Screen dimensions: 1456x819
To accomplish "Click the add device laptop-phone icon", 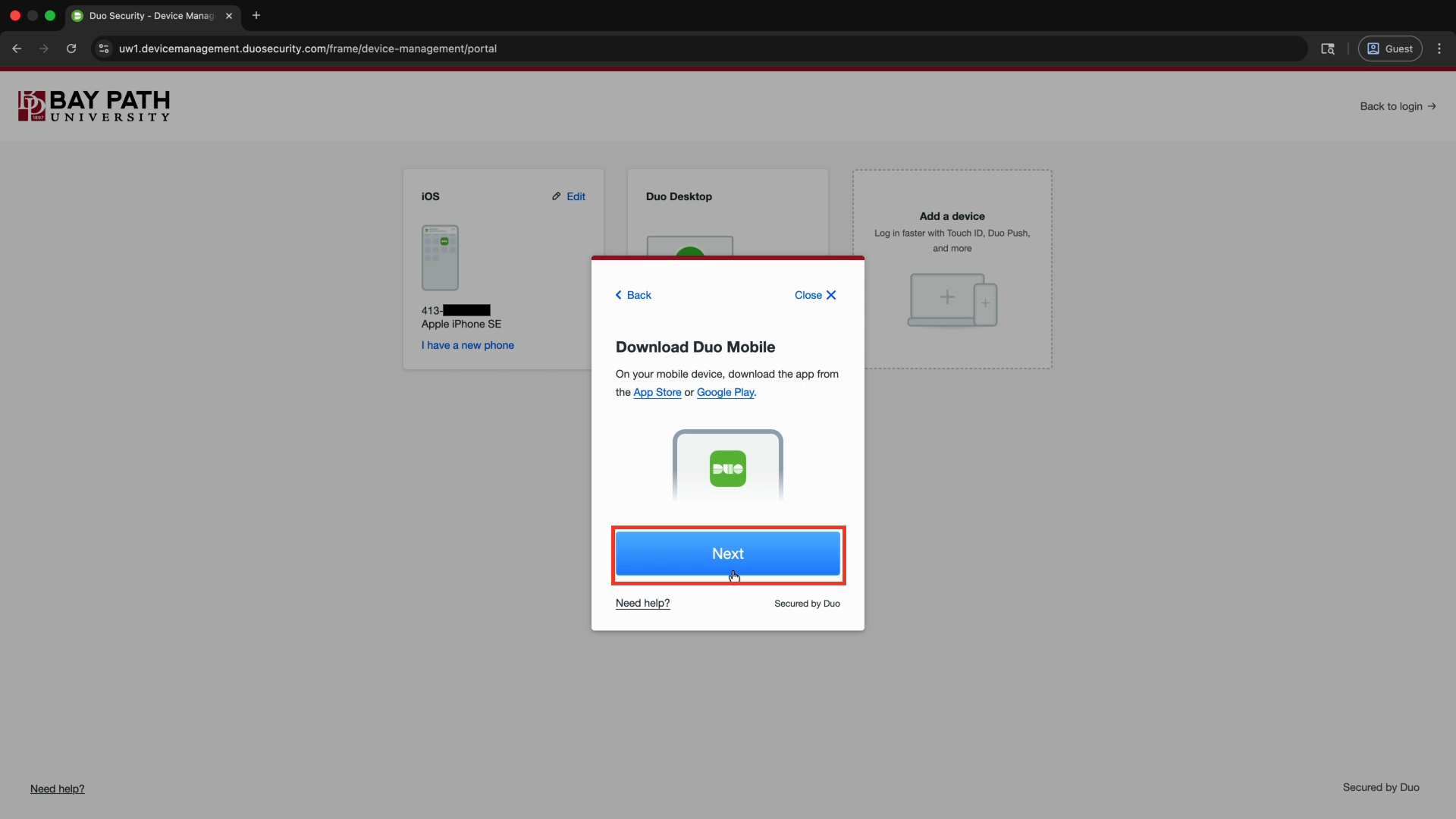I will point(952,300).
